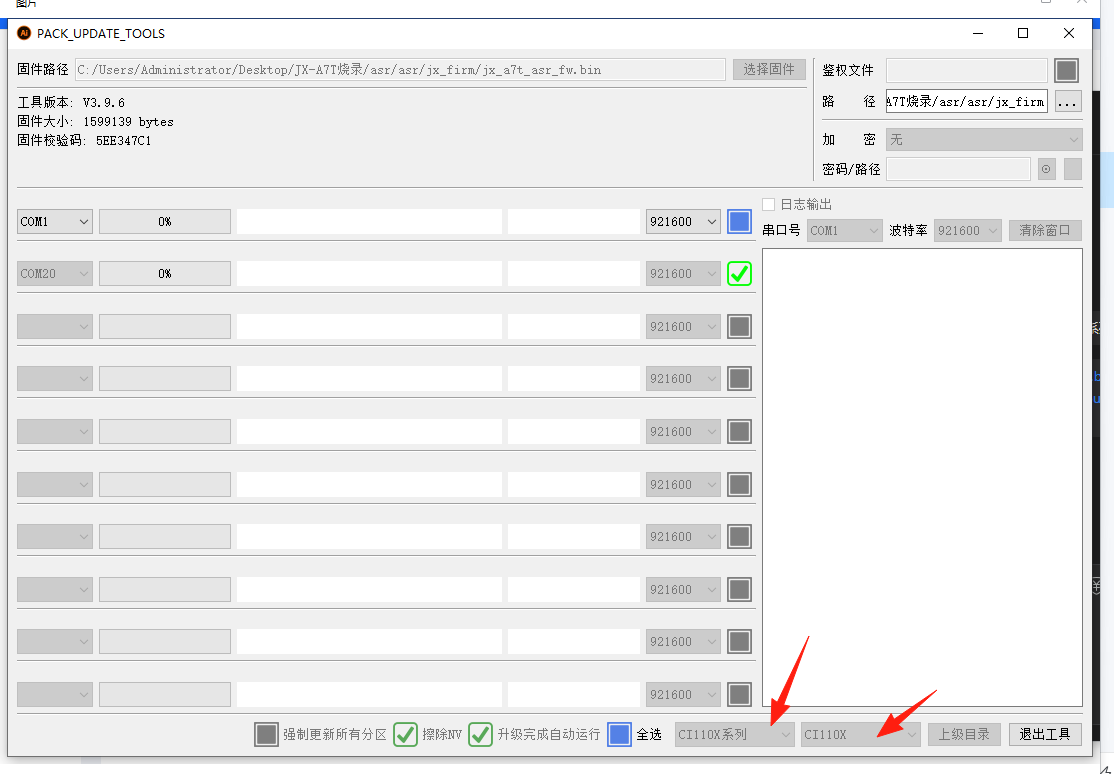This screenshot has height=774, width=1114.
Task: Toggle the 强制更新所有分区 checkbox
Action: coord(266,734)
